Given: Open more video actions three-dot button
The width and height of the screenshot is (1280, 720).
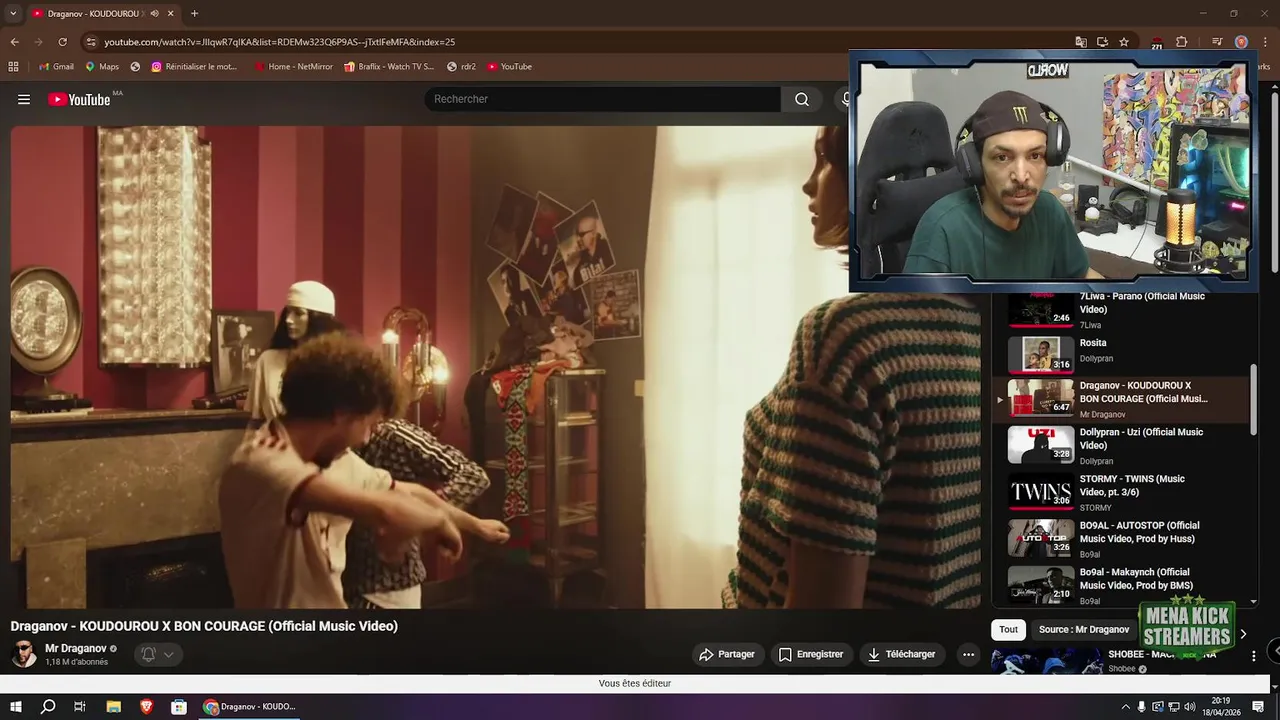Looking at the screenshot, I should 968,655.
